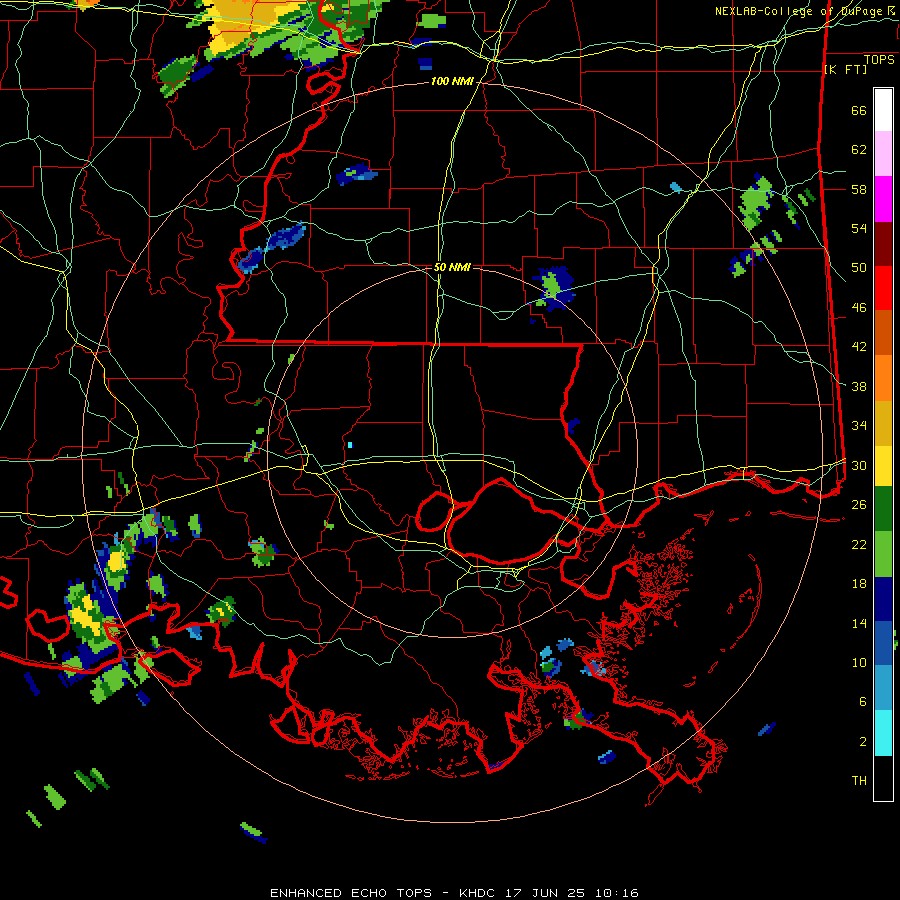This screenshot has width=900, height=900.
Task: Click the "TH" legend label
Action: 859,781
